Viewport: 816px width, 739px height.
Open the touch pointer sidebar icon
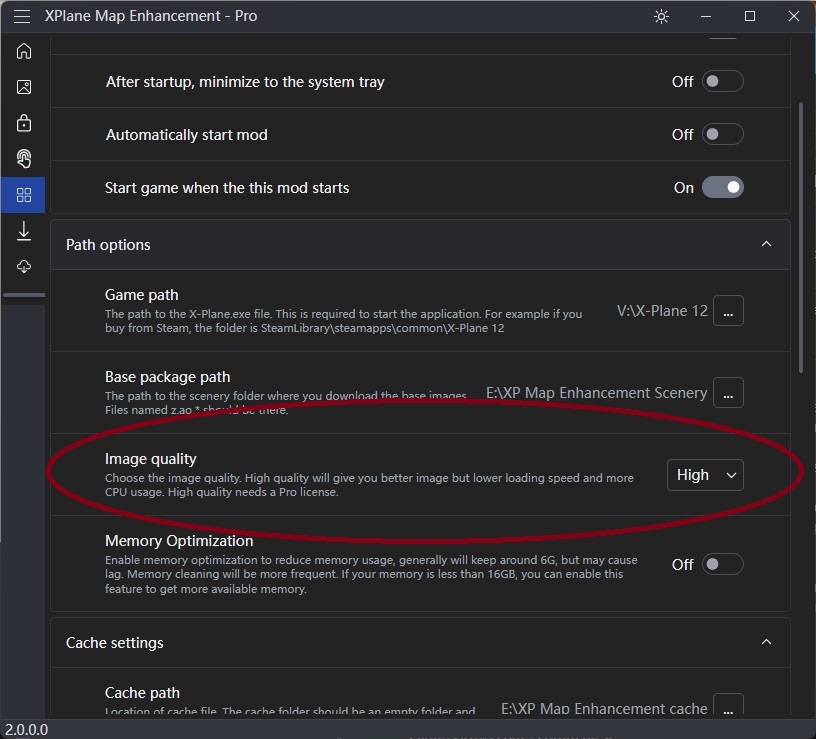click(x=24, y=159)
